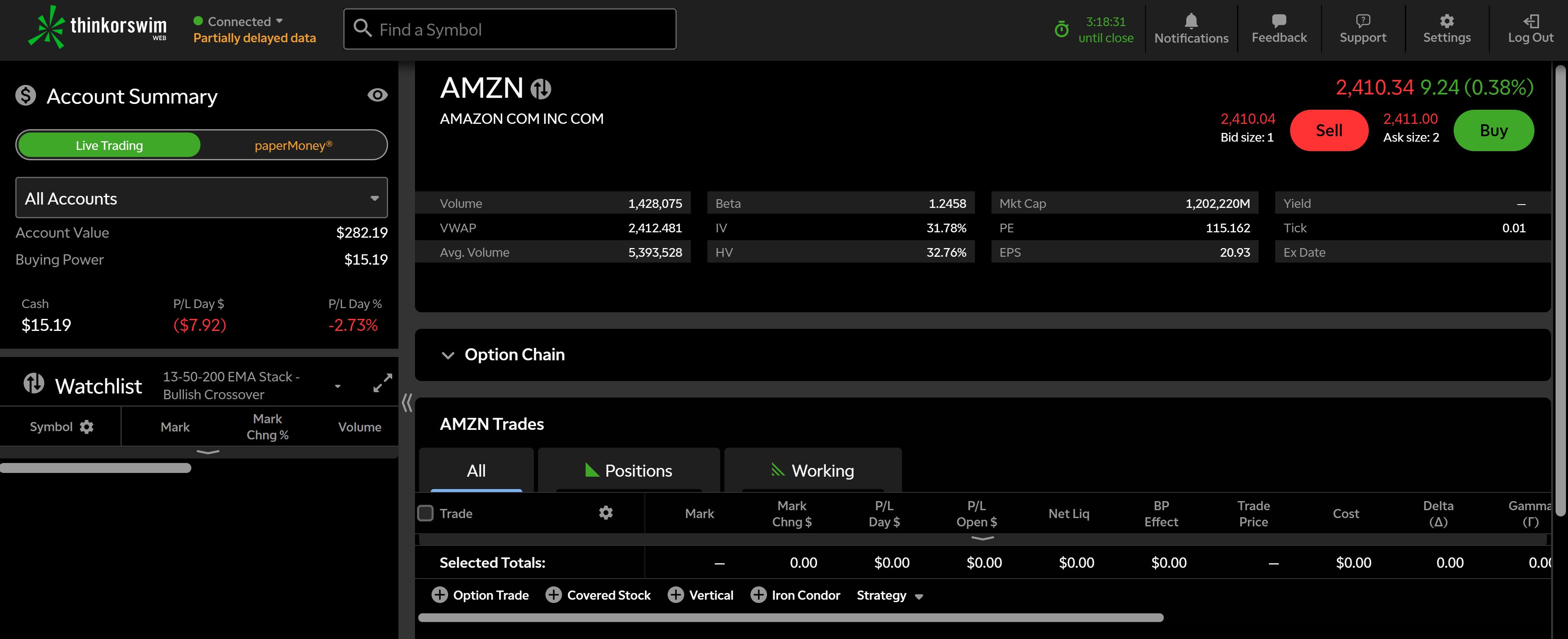Click the Sell button for AMZN
Viewport: 1568px width, 639px height.
point(1328,128)
